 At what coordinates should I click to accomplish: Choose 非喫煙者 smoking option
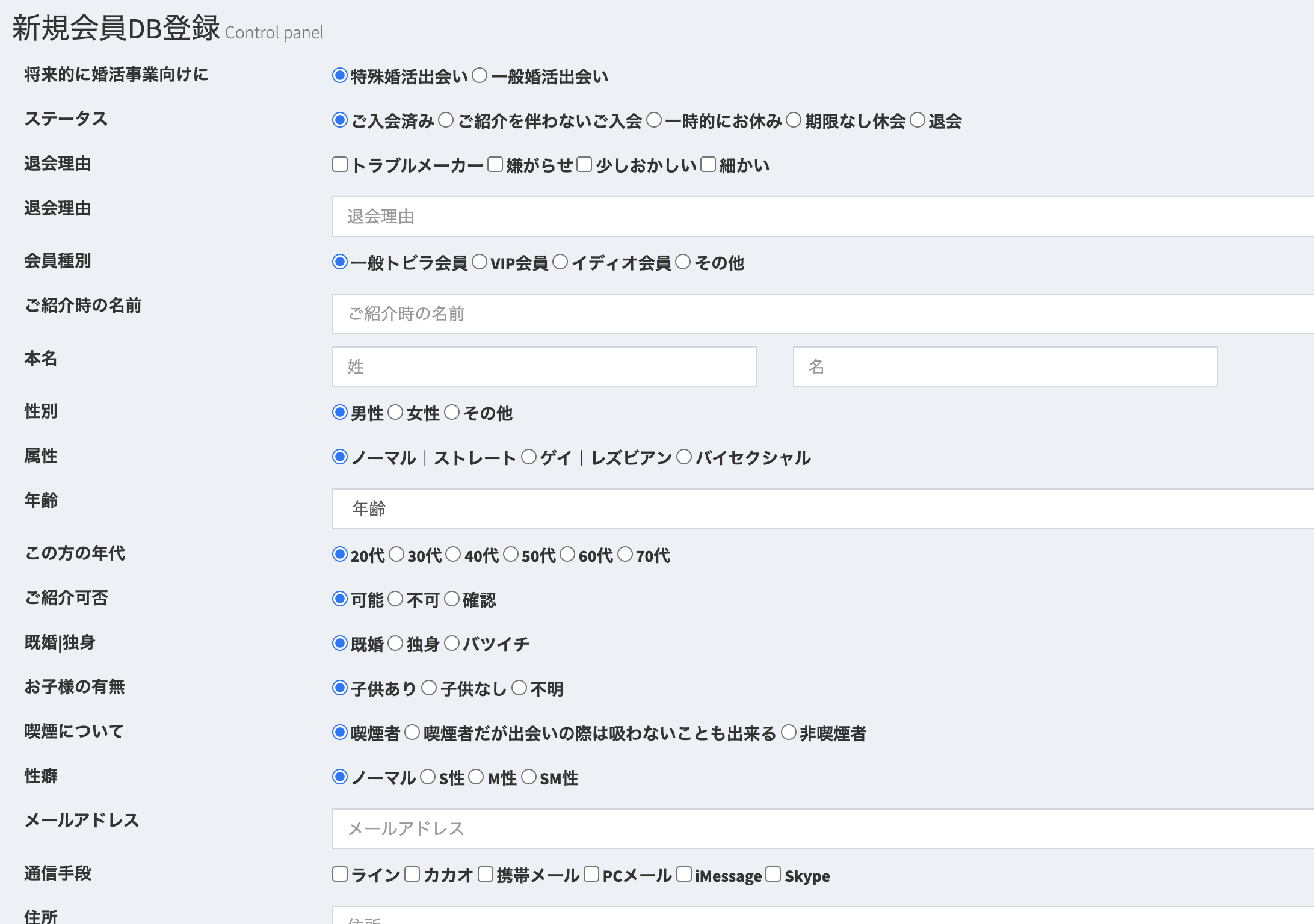tap(789, 732)
